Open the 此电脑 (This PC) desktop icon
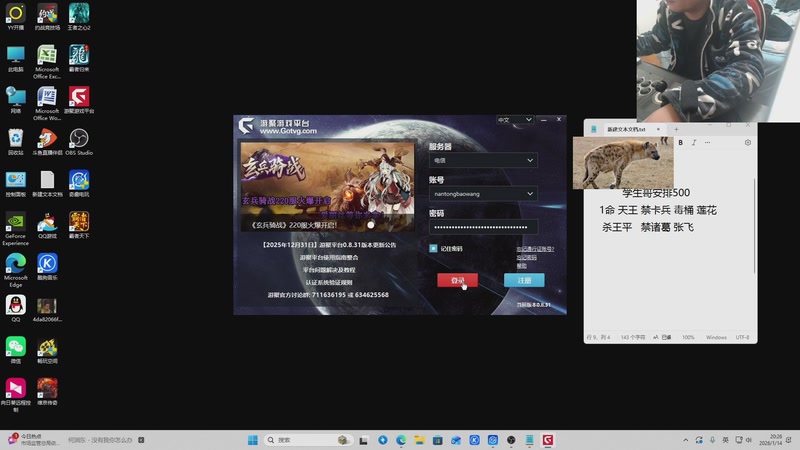Image resolution: width=800 pixels, height=450 pixels. click(x=16, y=59)
